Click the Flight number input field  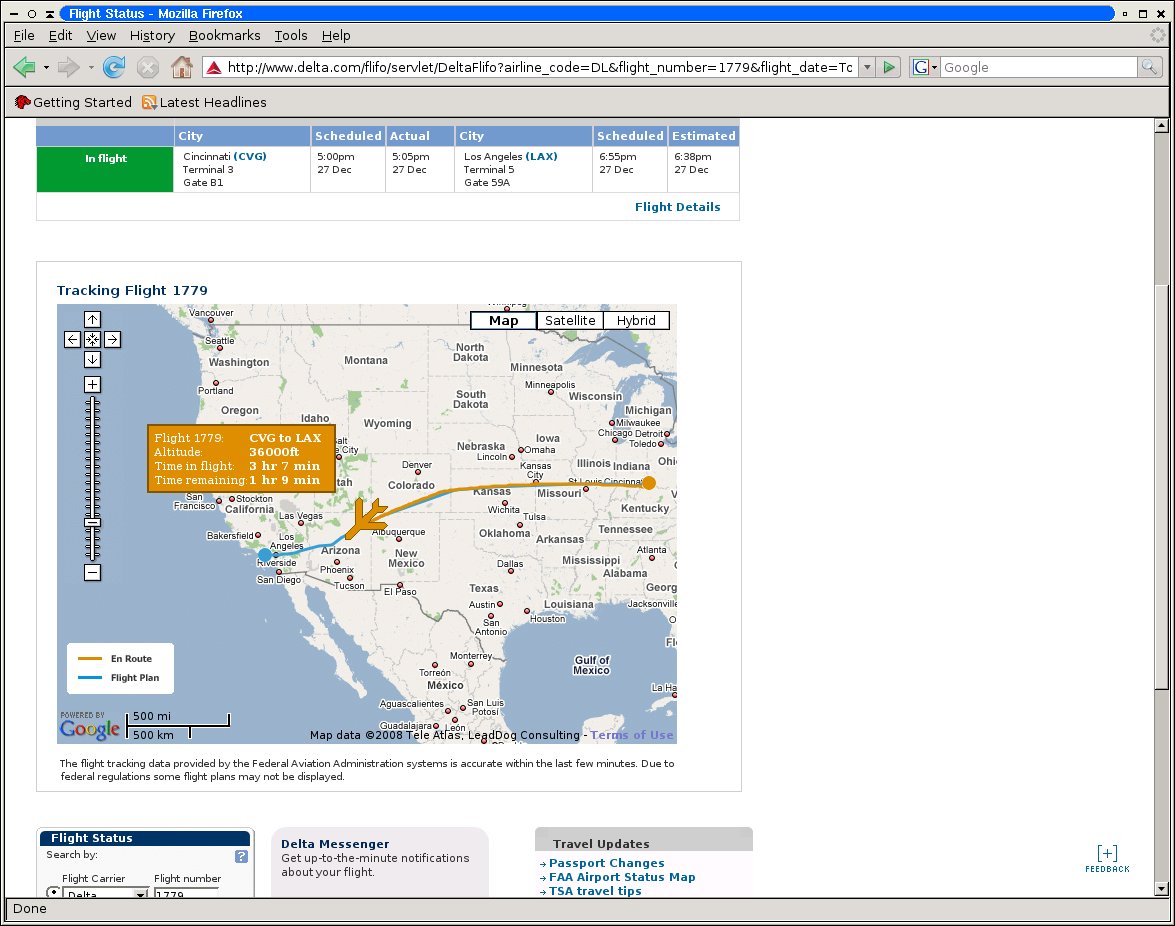click(187, 893)
